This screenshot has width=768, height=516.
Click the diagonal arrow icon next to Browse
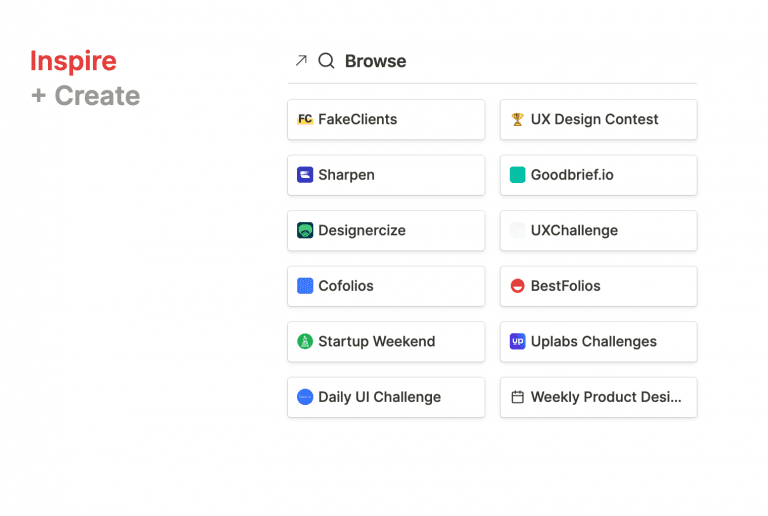click(x=301, y=61)
